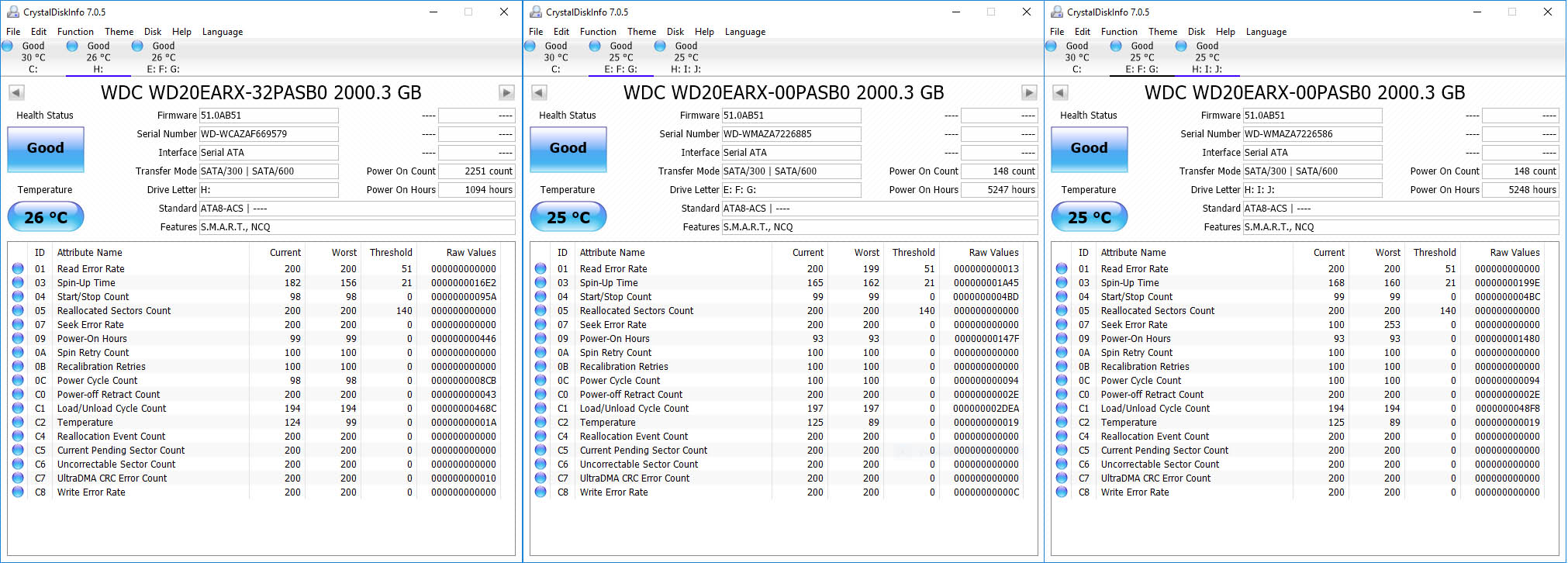Select Spin Retry Count row in left window
Viewport: 1568px width, 563px height.
[254, 353]
